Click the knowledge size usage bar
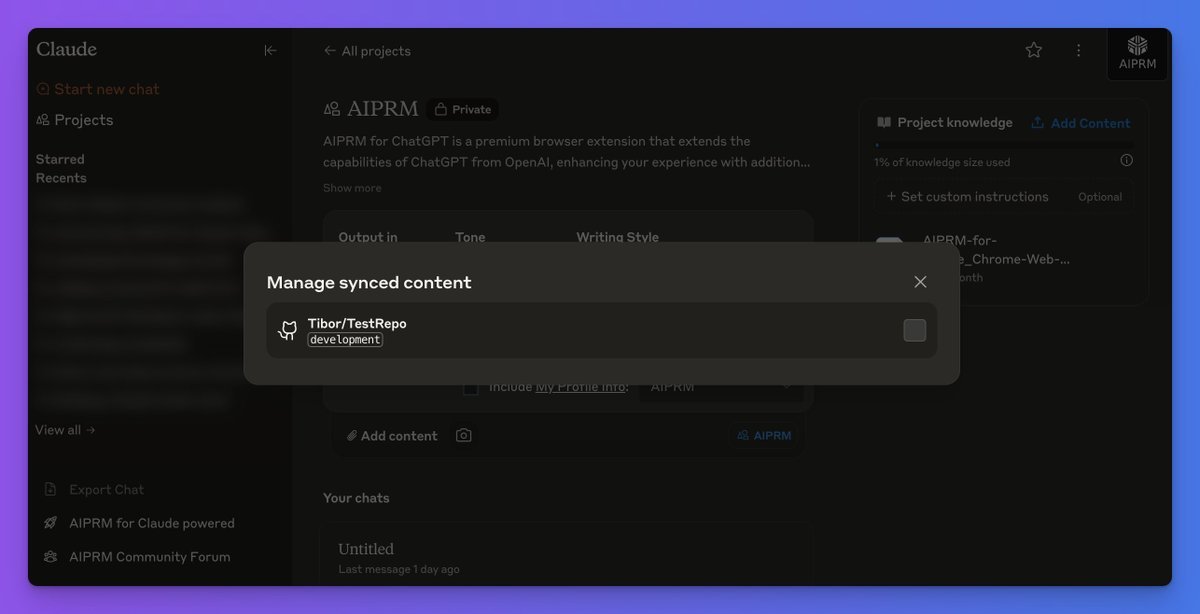This screenshot has height=614, width=1200. click(1004, 146)
